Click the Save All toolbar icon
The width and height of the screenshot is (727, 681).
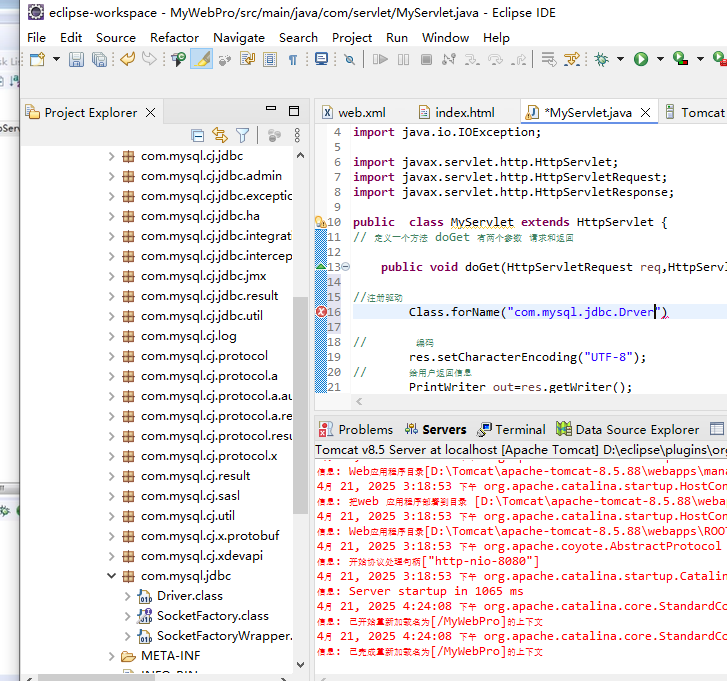[99, 60]
